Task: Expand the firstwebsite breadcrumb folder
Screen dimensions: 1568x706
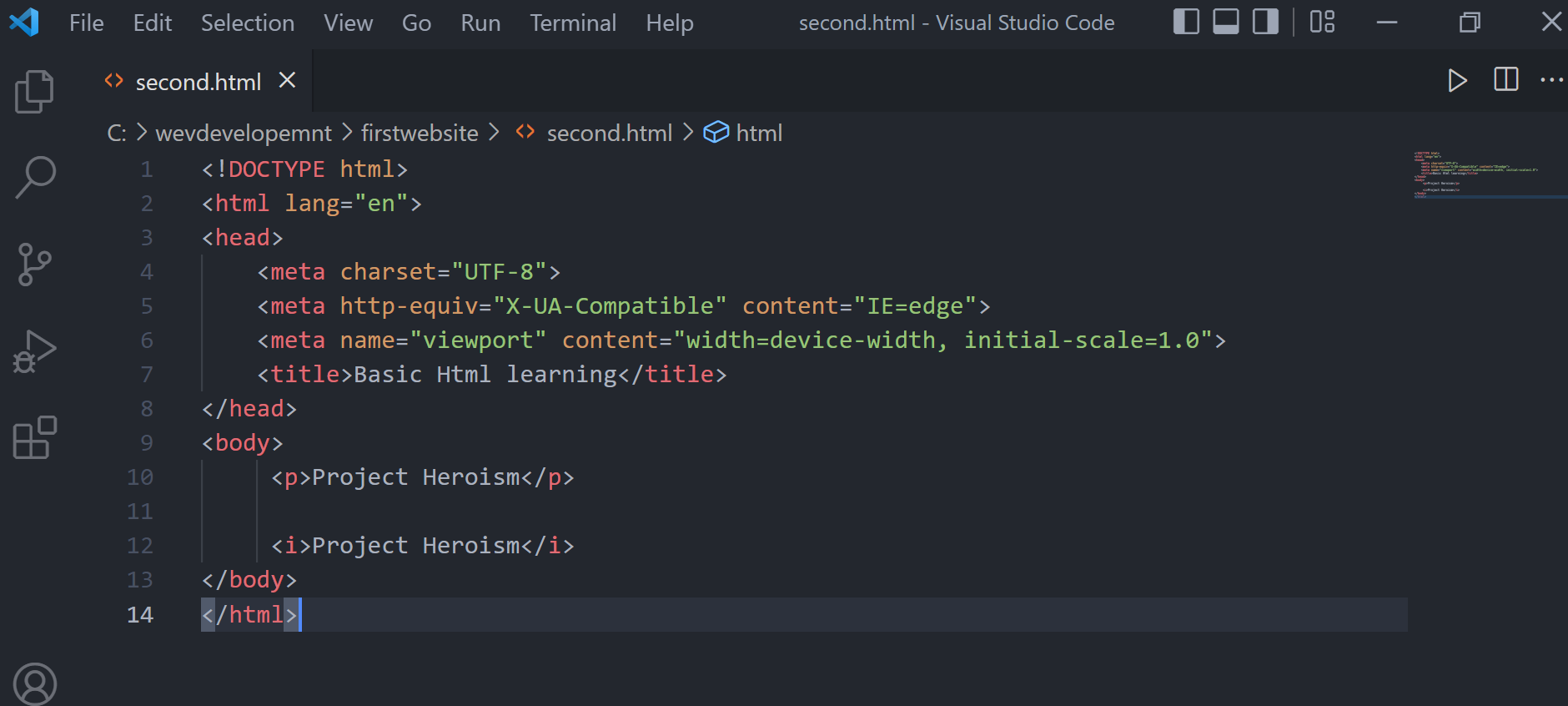Action: point(420,133)
